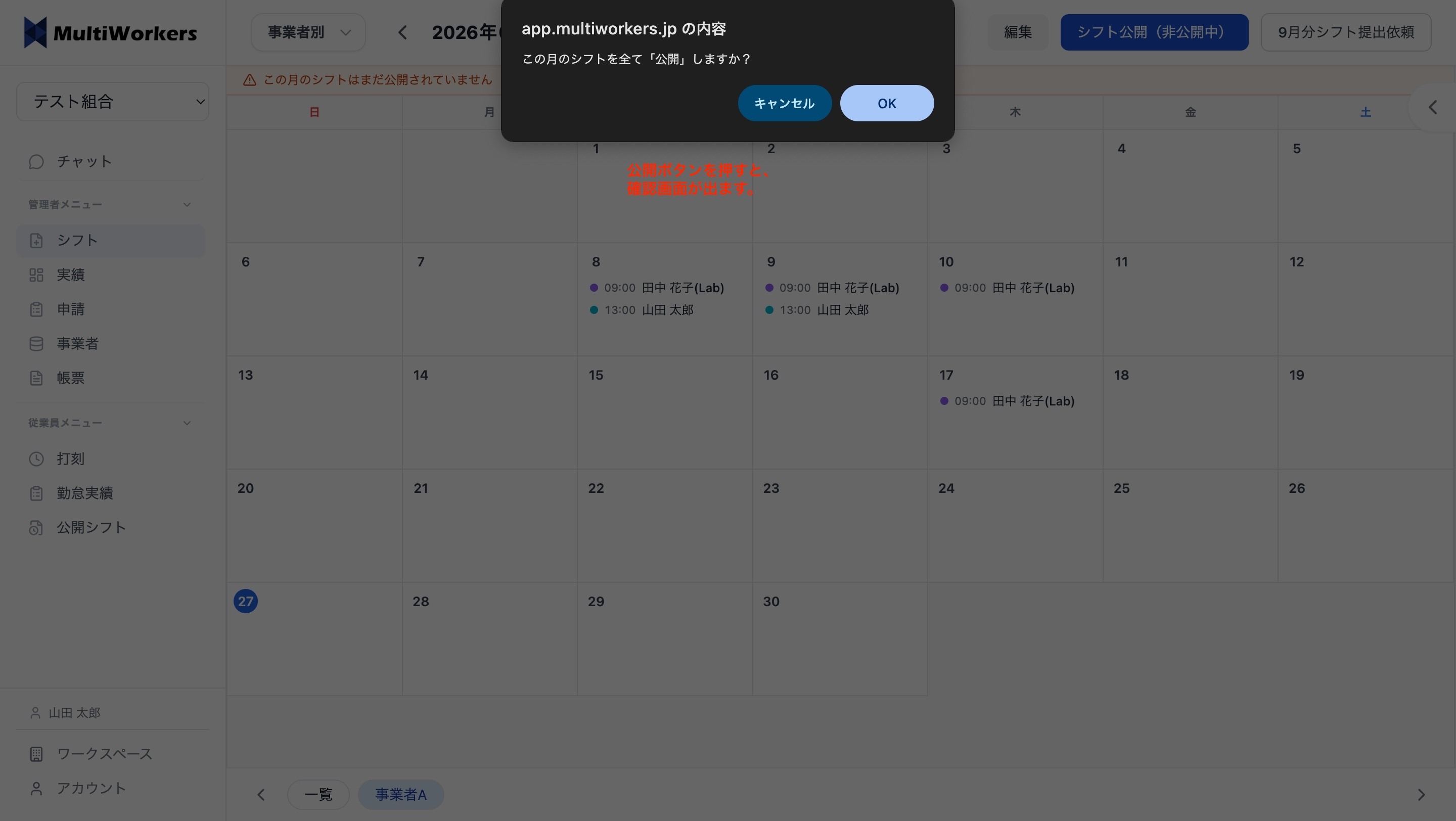Confirm publishing with the OK button
Screen dimensions: 1456x821
886,104
